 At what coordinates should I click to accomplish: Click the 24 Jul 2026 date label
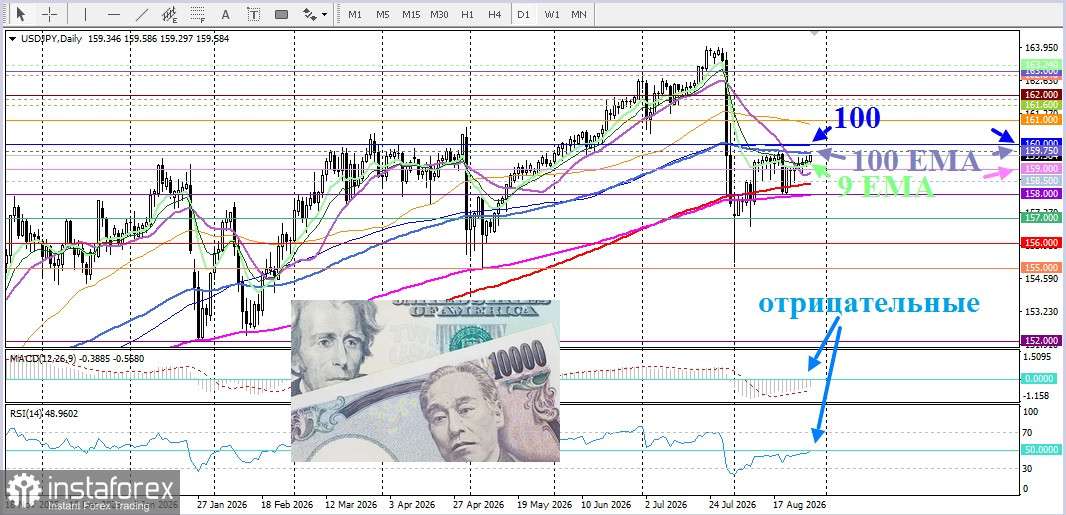[732, 505]
